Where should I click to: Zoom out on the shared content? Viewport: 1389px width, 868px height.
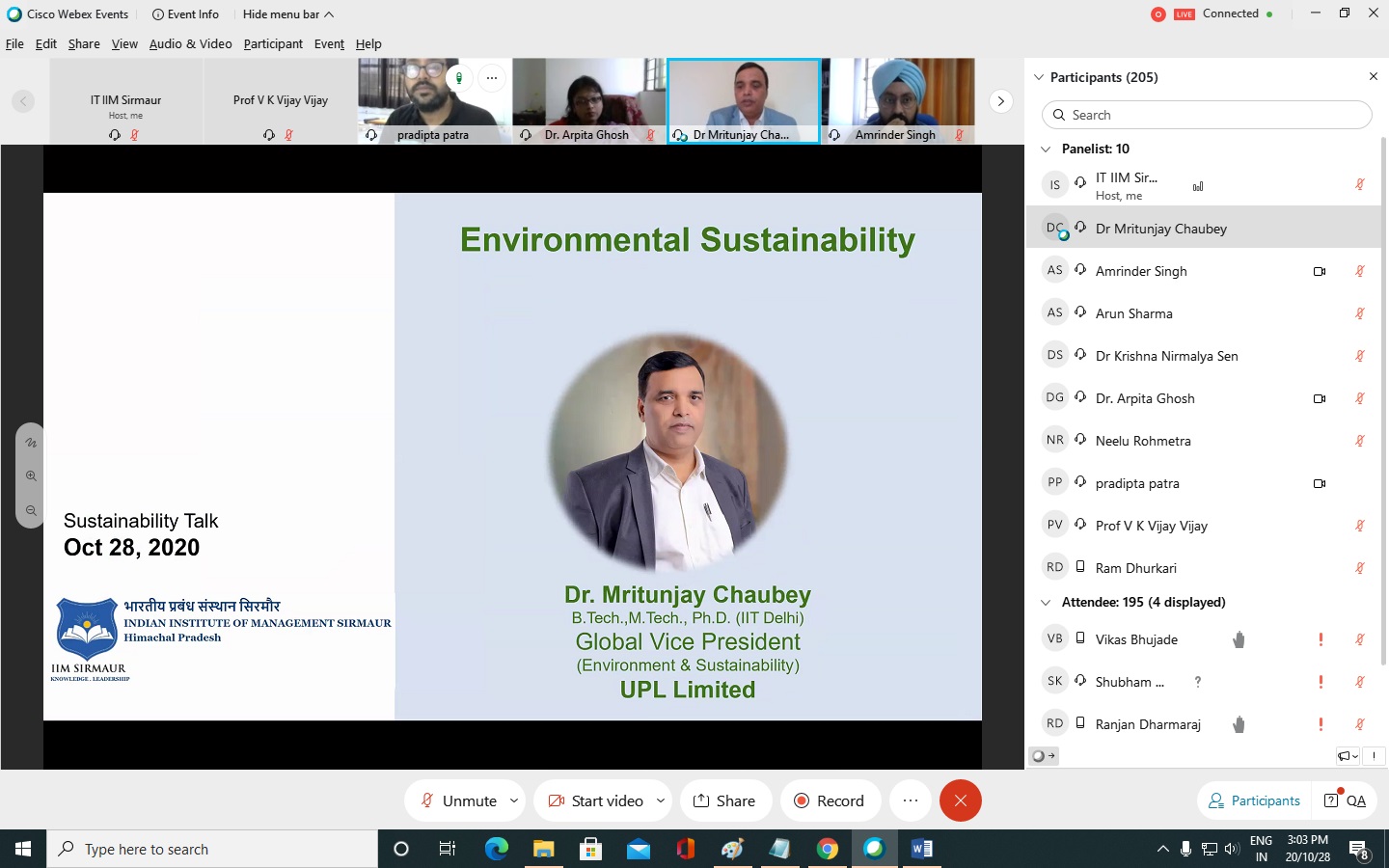[x=31, y=510]
